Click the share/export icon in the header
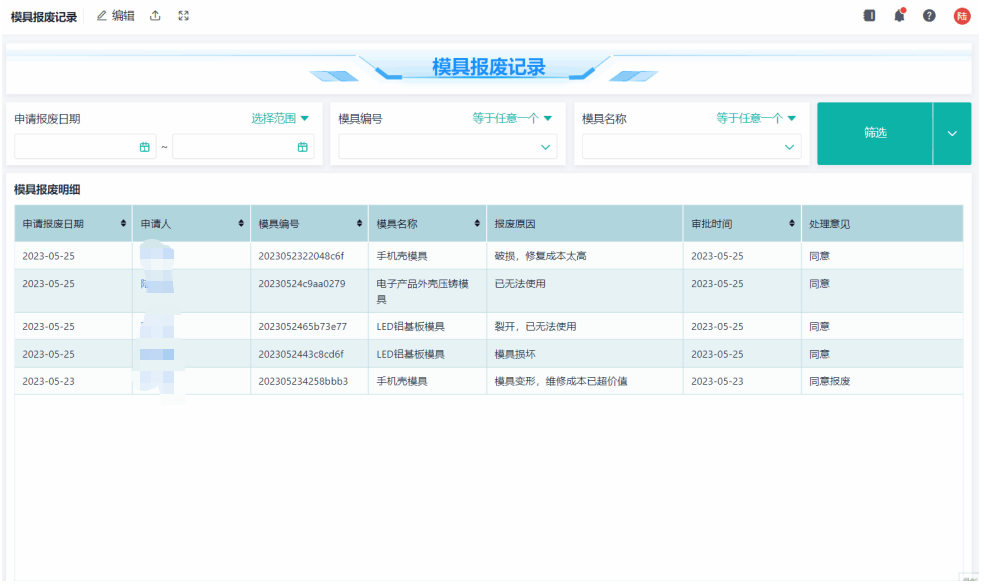Viewport: 984px width, 585px height. pyautogui.click(x=155, y=16)
